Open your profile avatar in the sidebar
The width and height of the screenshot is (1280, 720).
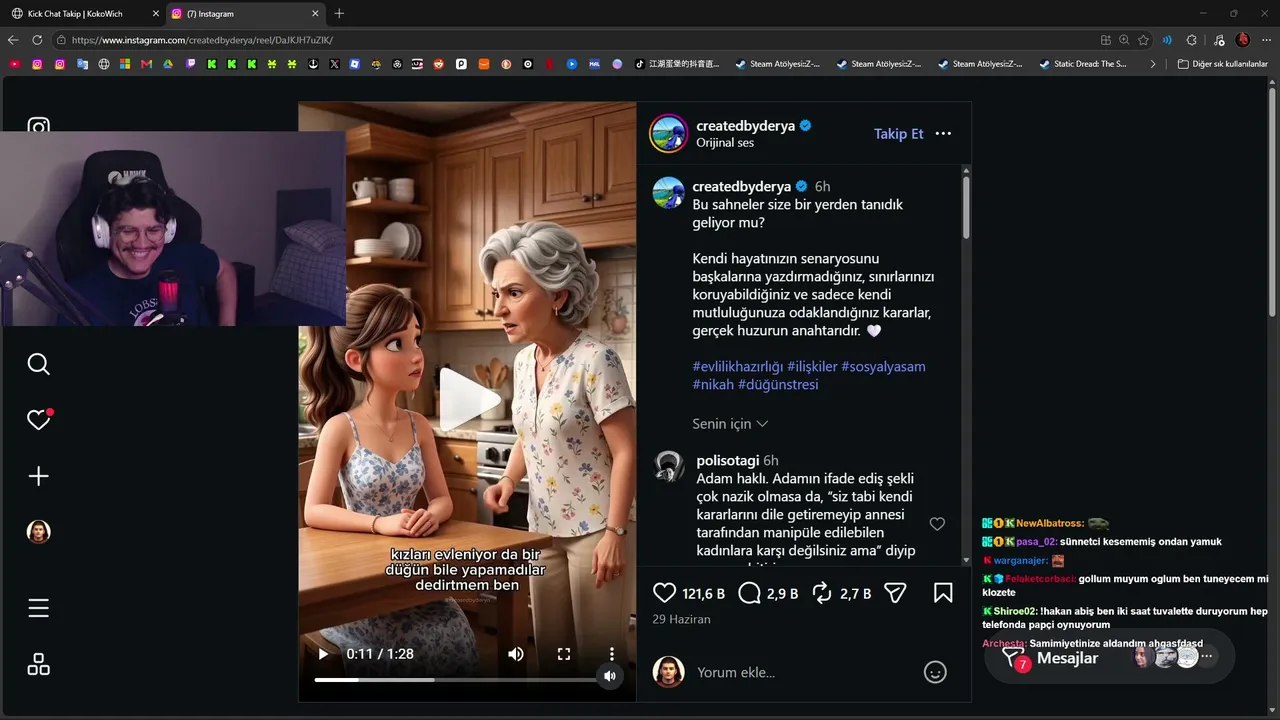coord(38,532)
